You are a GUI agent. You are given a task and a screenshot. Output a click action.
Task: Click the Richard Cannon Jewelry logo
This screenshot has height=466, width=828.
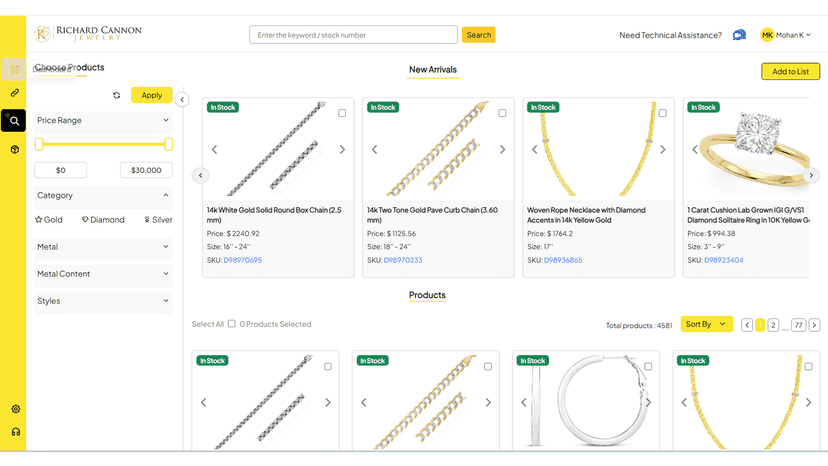(88, 33)
